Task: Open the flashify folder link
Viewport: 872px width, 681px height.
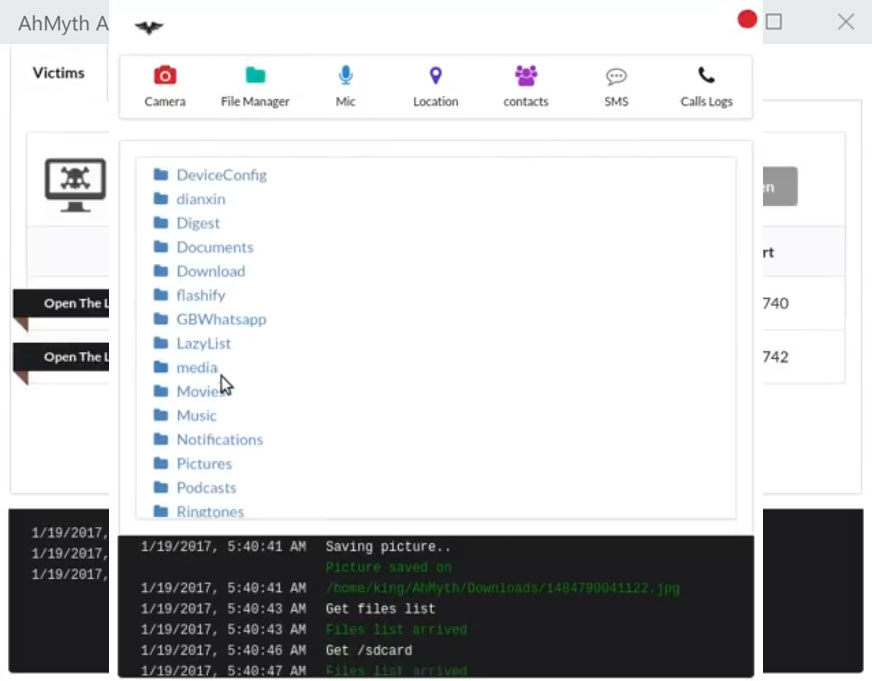Action: (x=201, y=295)
